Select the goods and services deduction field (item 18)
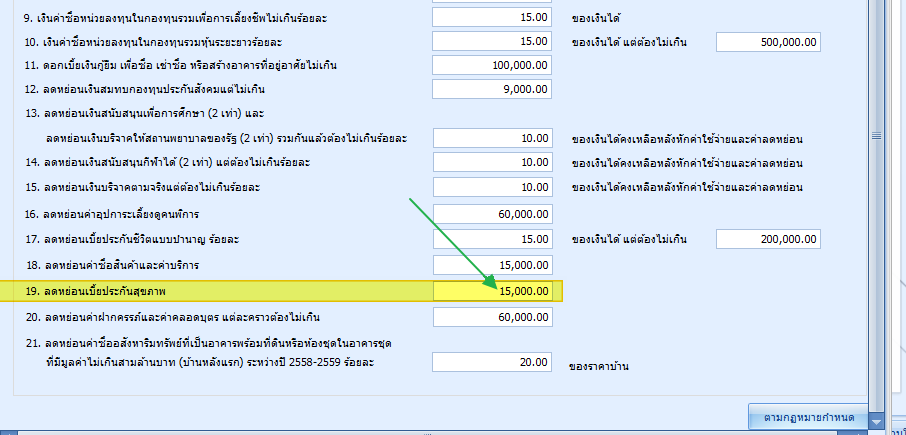The image size is (906, 435). point(493,265)
